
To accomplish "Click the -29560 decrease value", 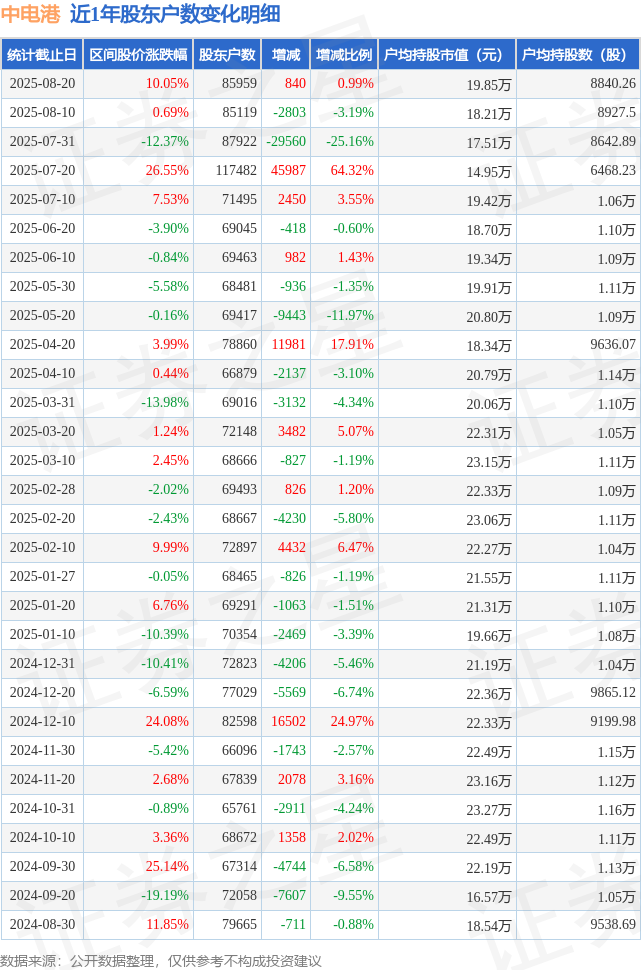I will [286, 142].
